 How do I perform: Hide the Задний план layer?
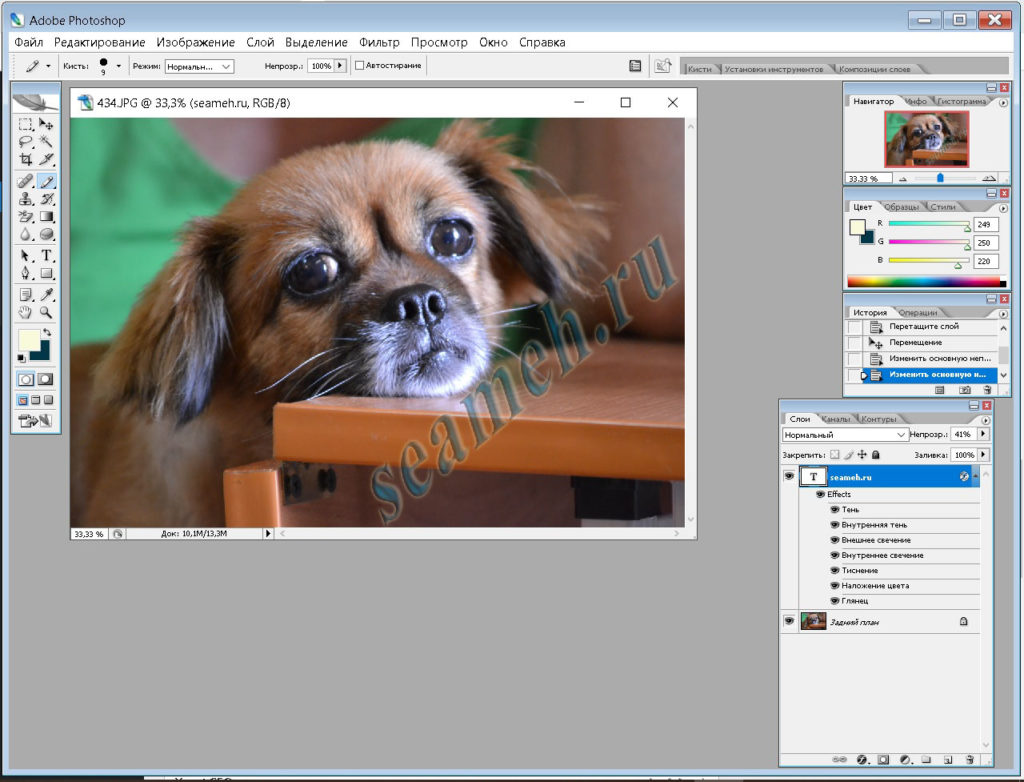pyautogui.click(x=789, y=621)
